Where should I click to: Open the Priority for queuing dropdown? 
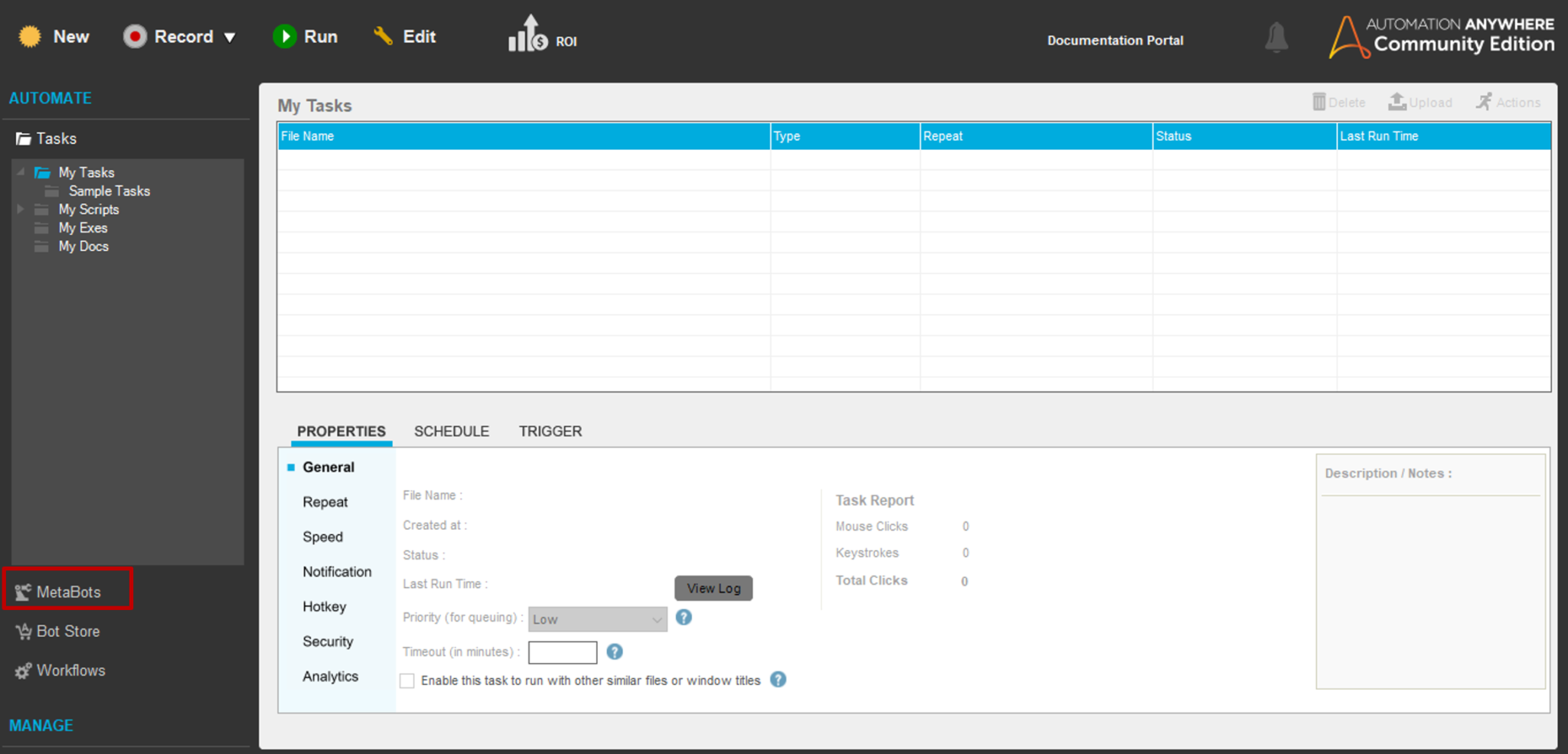pos(597,619)
